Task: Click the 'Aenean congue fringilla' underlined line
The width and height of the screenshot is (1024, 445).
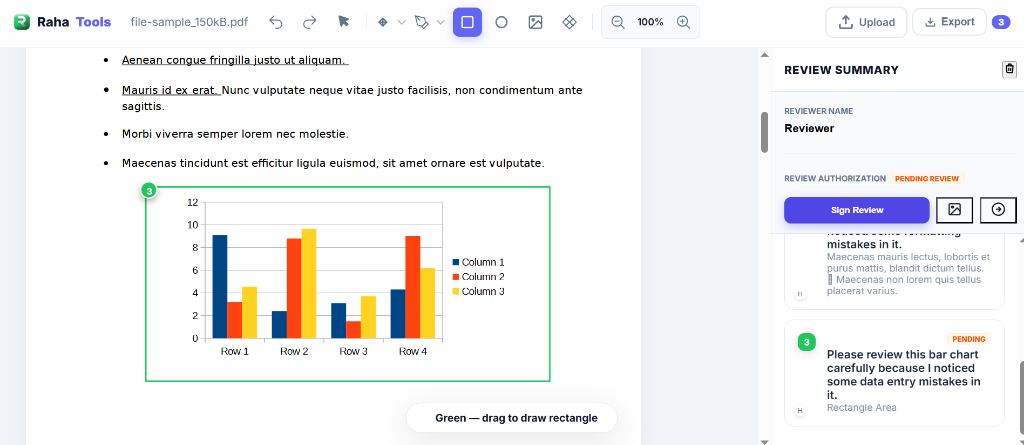Action: [x=235, y=60]
